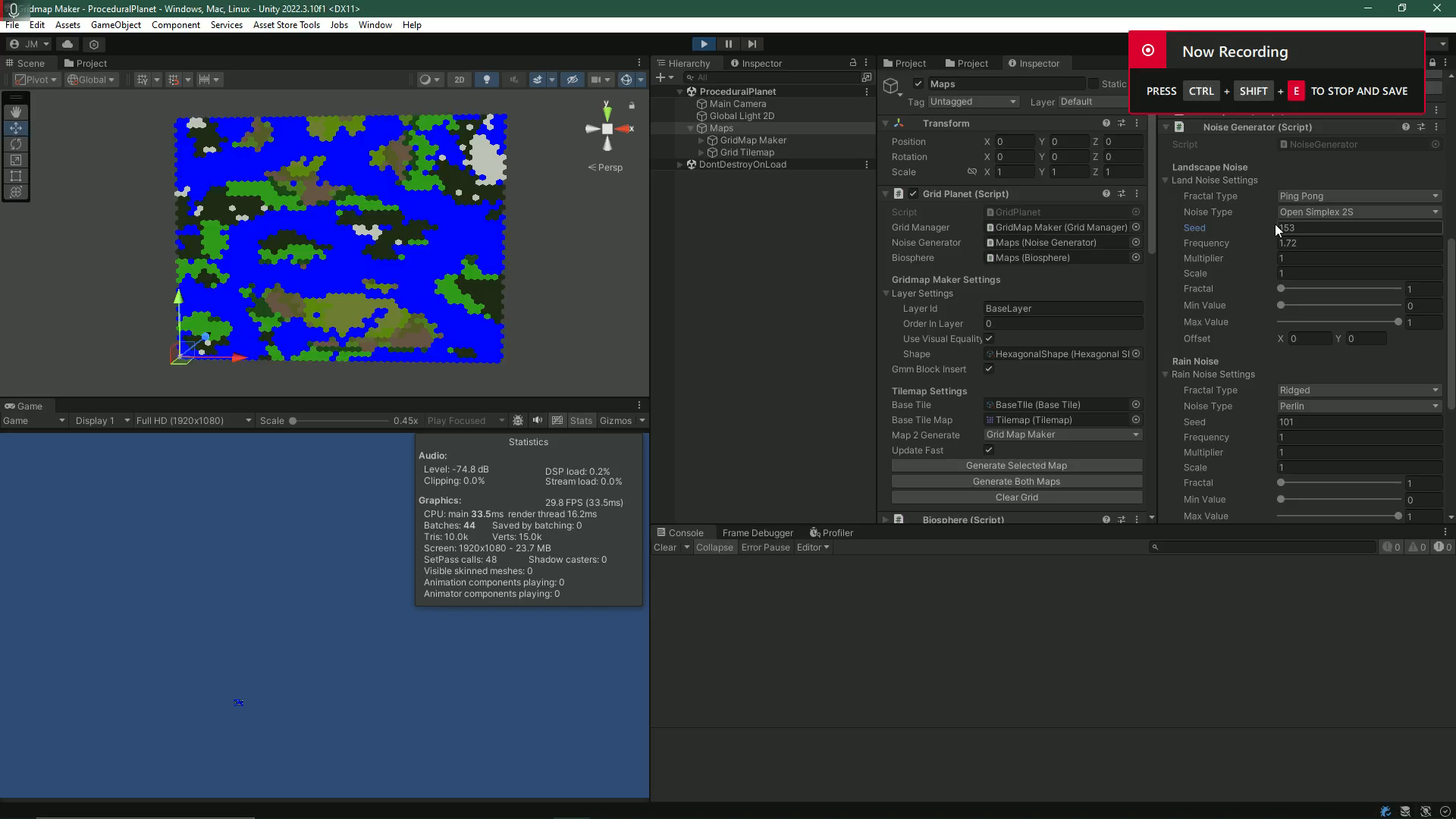Viewport: 1456px width, 819px height.
Task: Switch to the Frame Debugger tab
Action: [x=758, y=533]
